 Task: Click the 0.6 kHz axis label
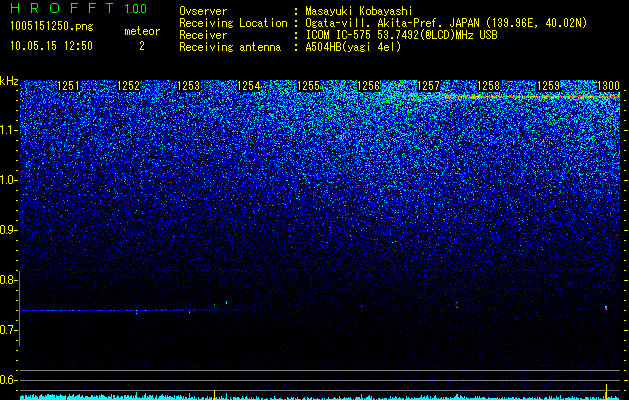[8, 380]
